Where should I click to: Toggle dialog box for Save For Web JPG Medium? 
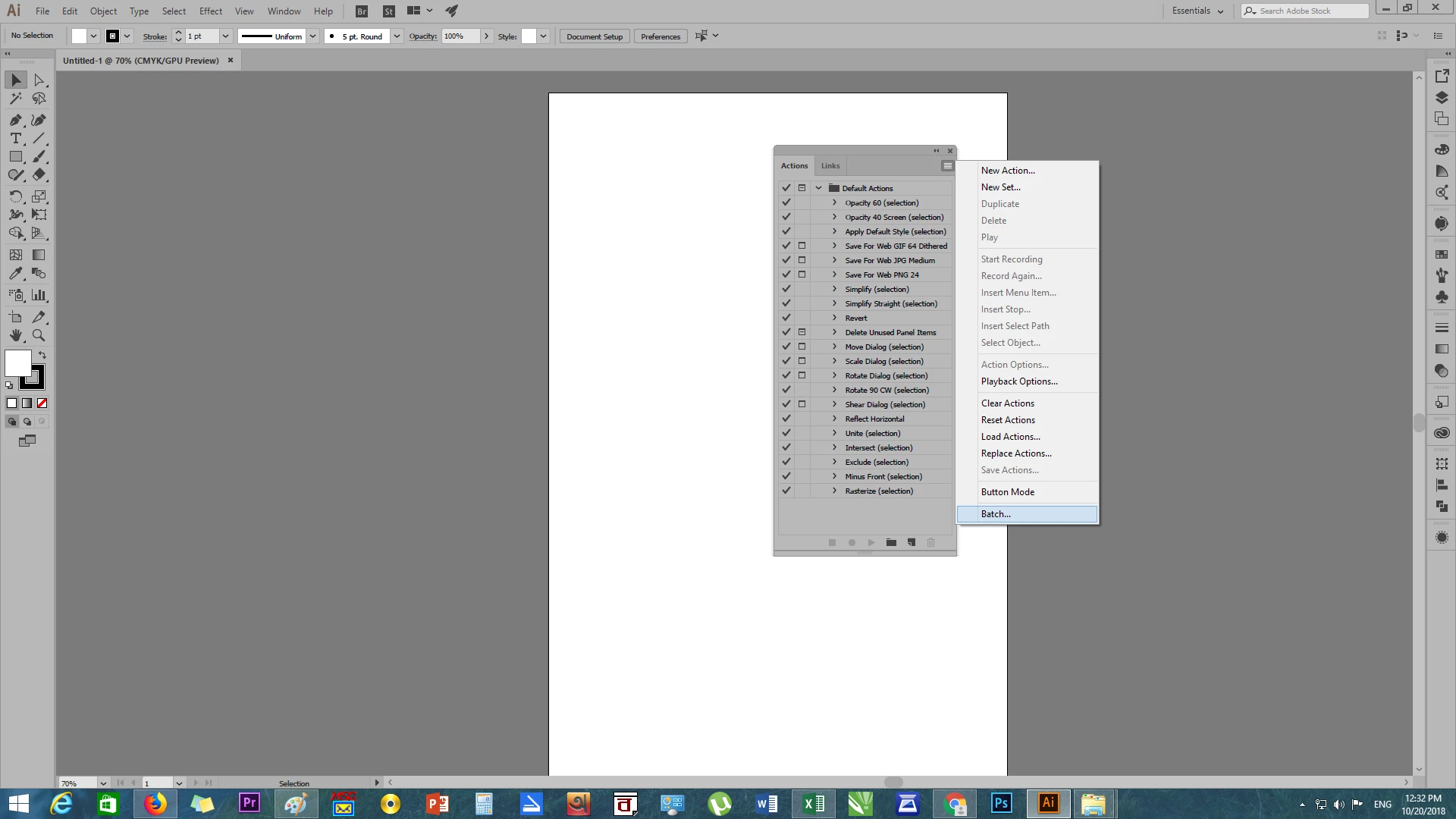coord(802,260)
